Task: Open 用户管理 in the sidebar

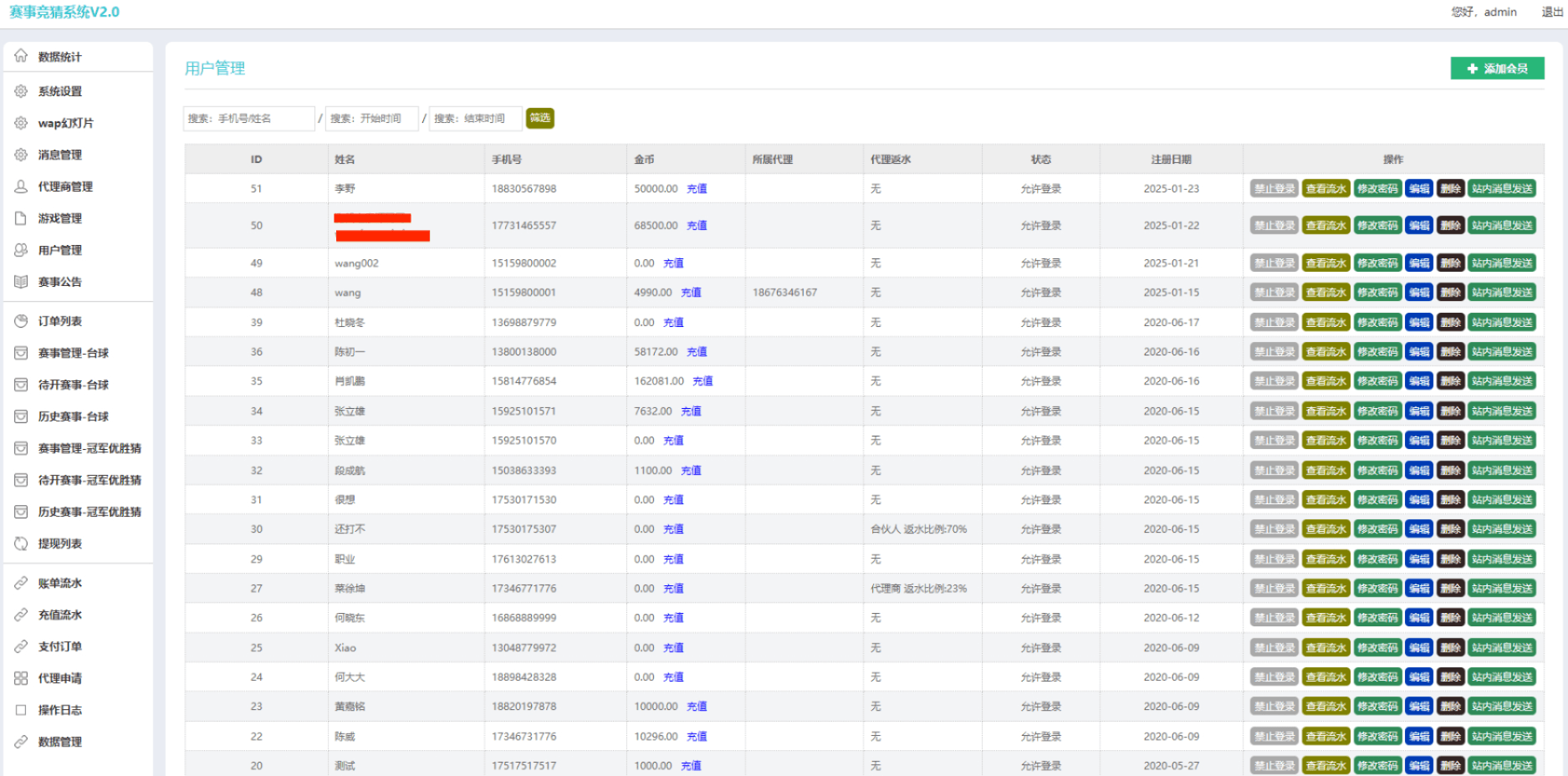Action: click(x=60, y=250)
